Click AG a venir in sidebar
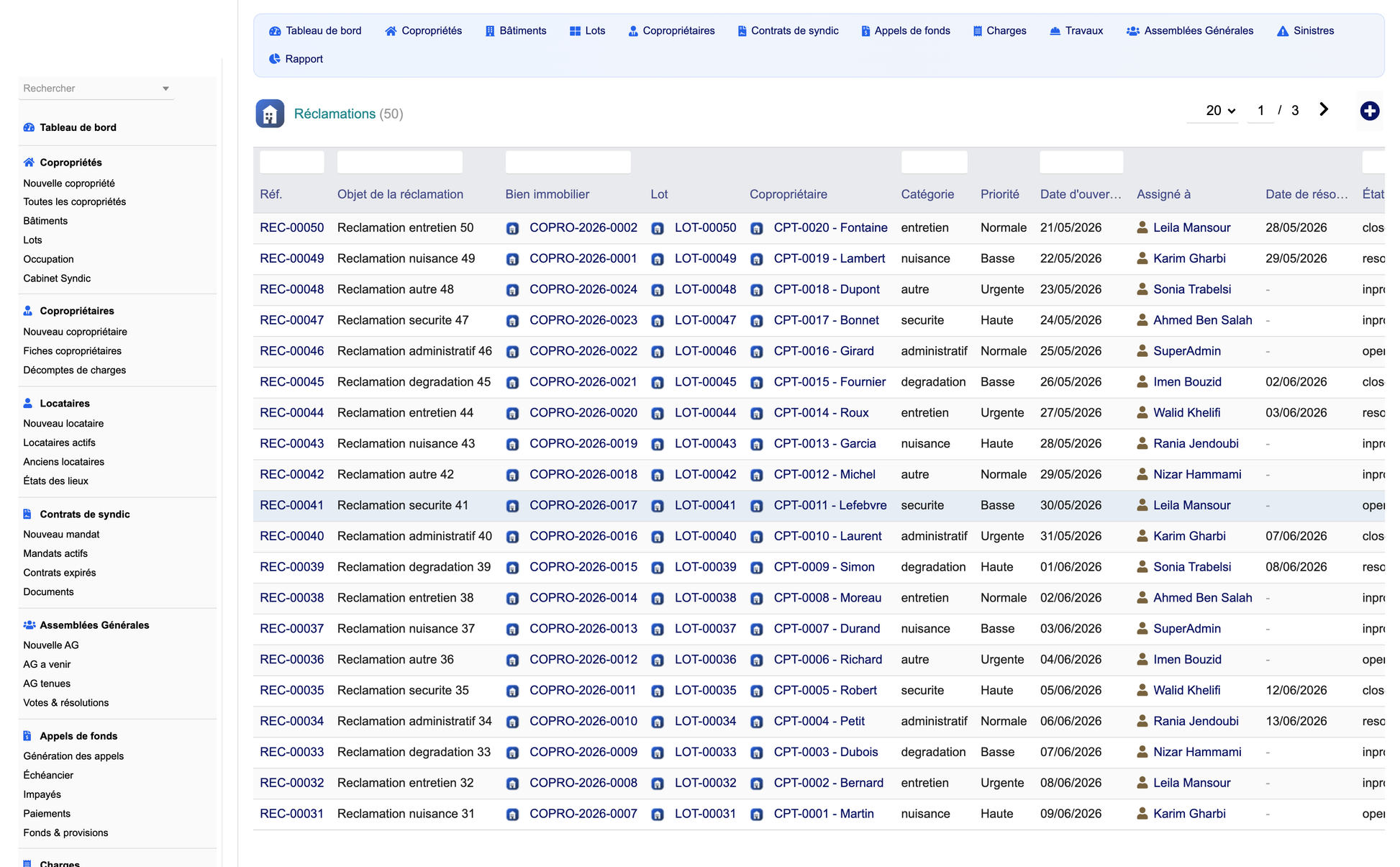Viewport: 1400px width, 867px height. point(47,664)
